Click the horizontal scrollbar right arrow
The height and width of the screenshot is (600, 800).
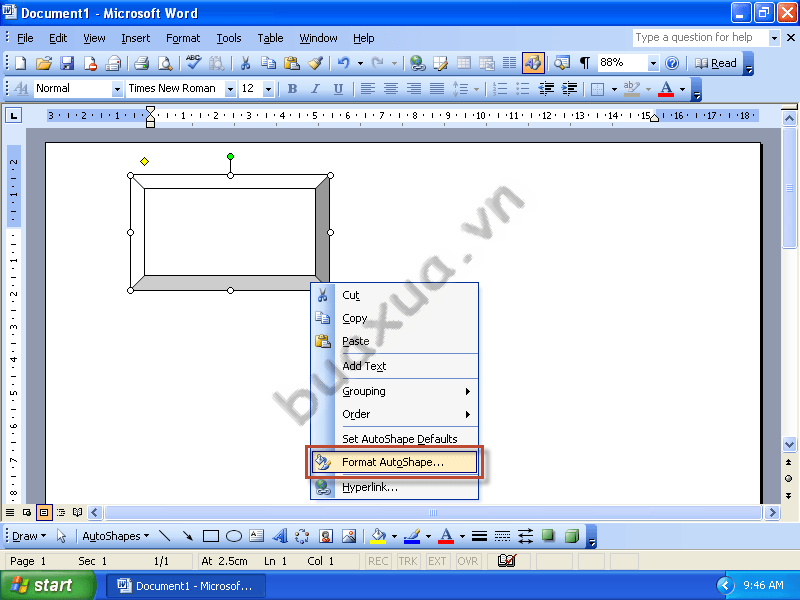coord(772,512)
